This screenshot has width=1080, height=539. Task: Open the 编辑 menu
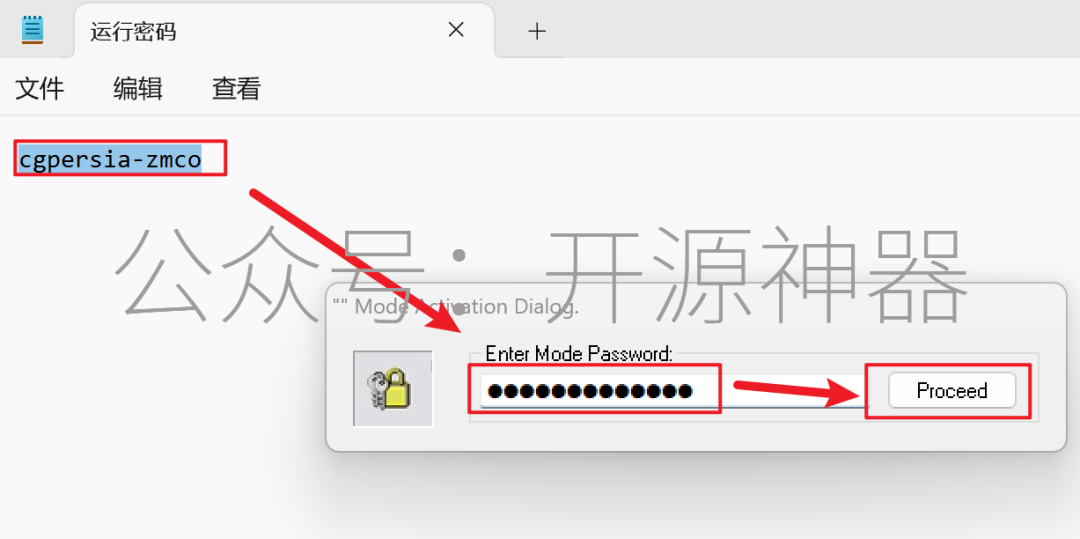coord(138,89)
